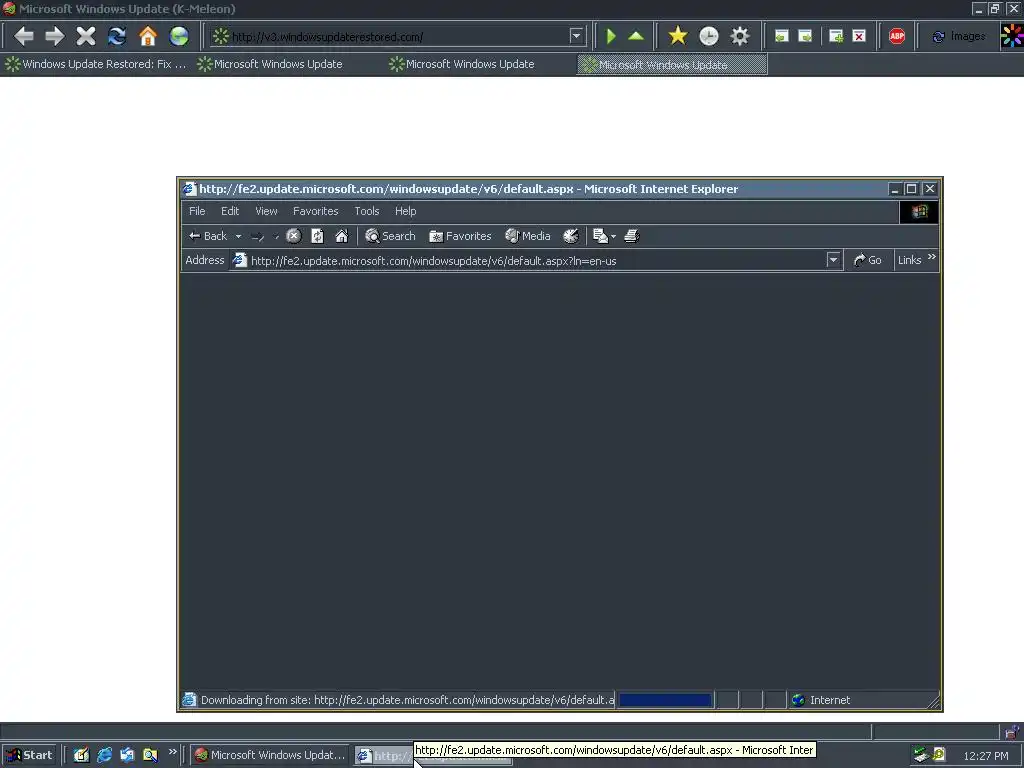This screenshot has width=1024, height=768.
Task: Switch to previous tab icon
Action: click(781, 36)
